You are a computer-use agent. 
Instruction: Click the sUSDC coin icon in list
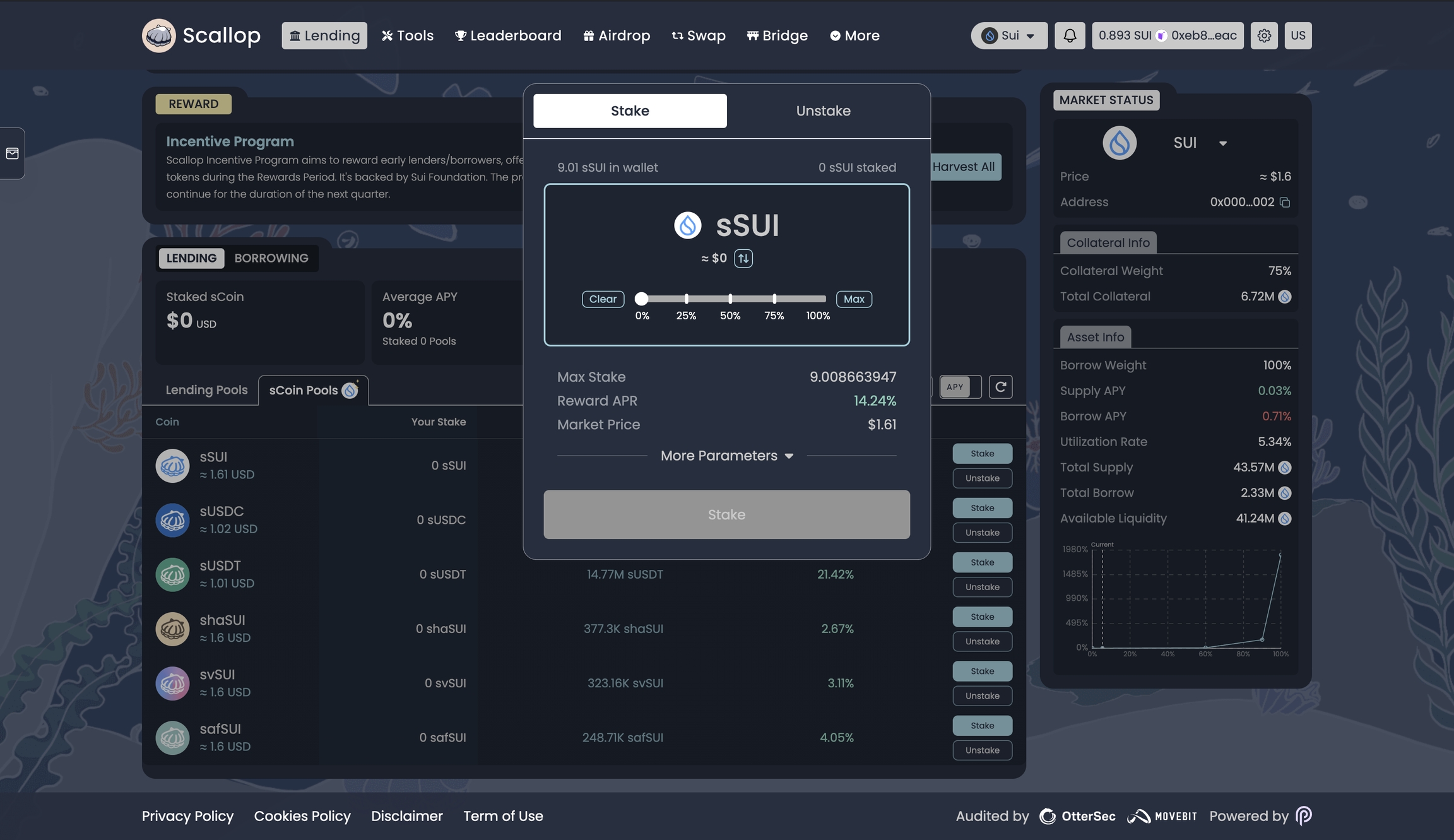(172, 520)
